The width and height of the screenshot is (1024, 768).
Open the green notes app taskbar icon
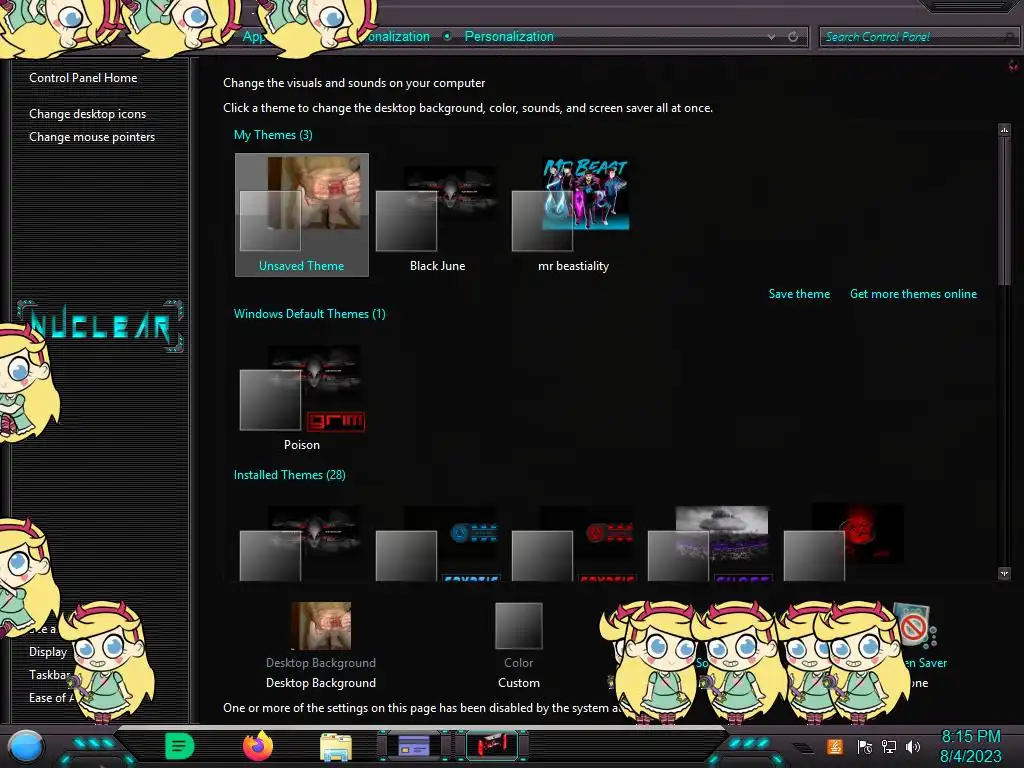click(x=180, y=746)
